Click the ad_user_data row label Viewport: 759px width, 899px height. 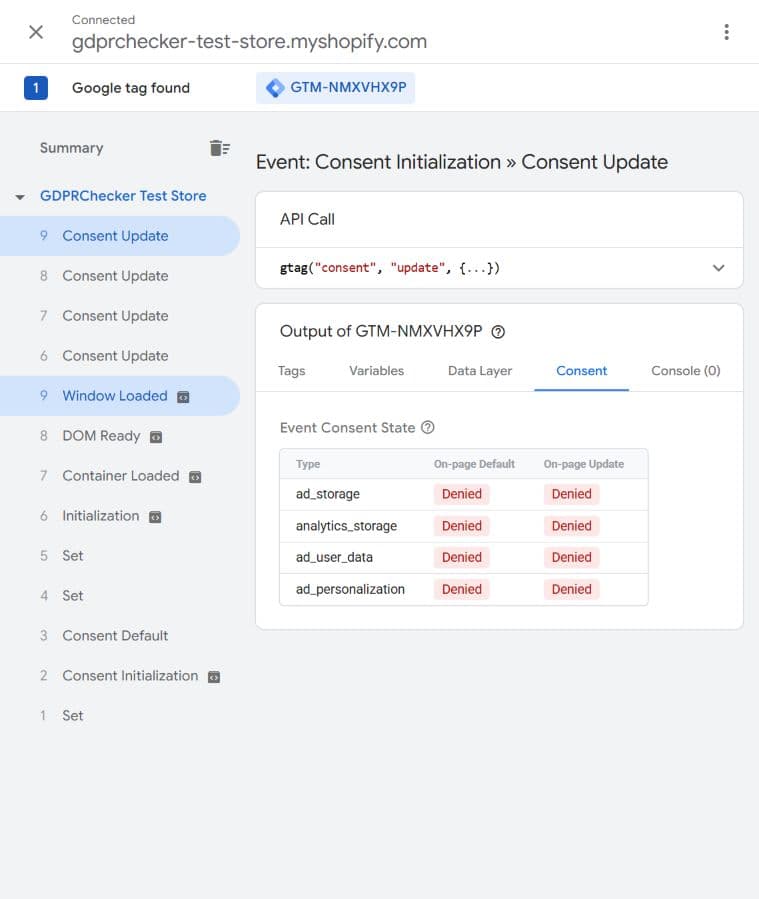(334, 557)
